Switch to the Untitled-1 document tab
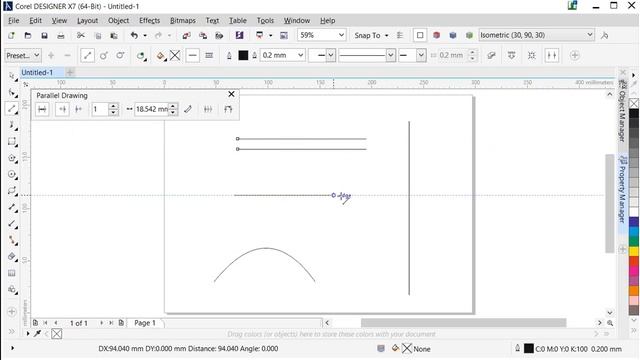The image size is (640, 360). (x=37, y=72)
